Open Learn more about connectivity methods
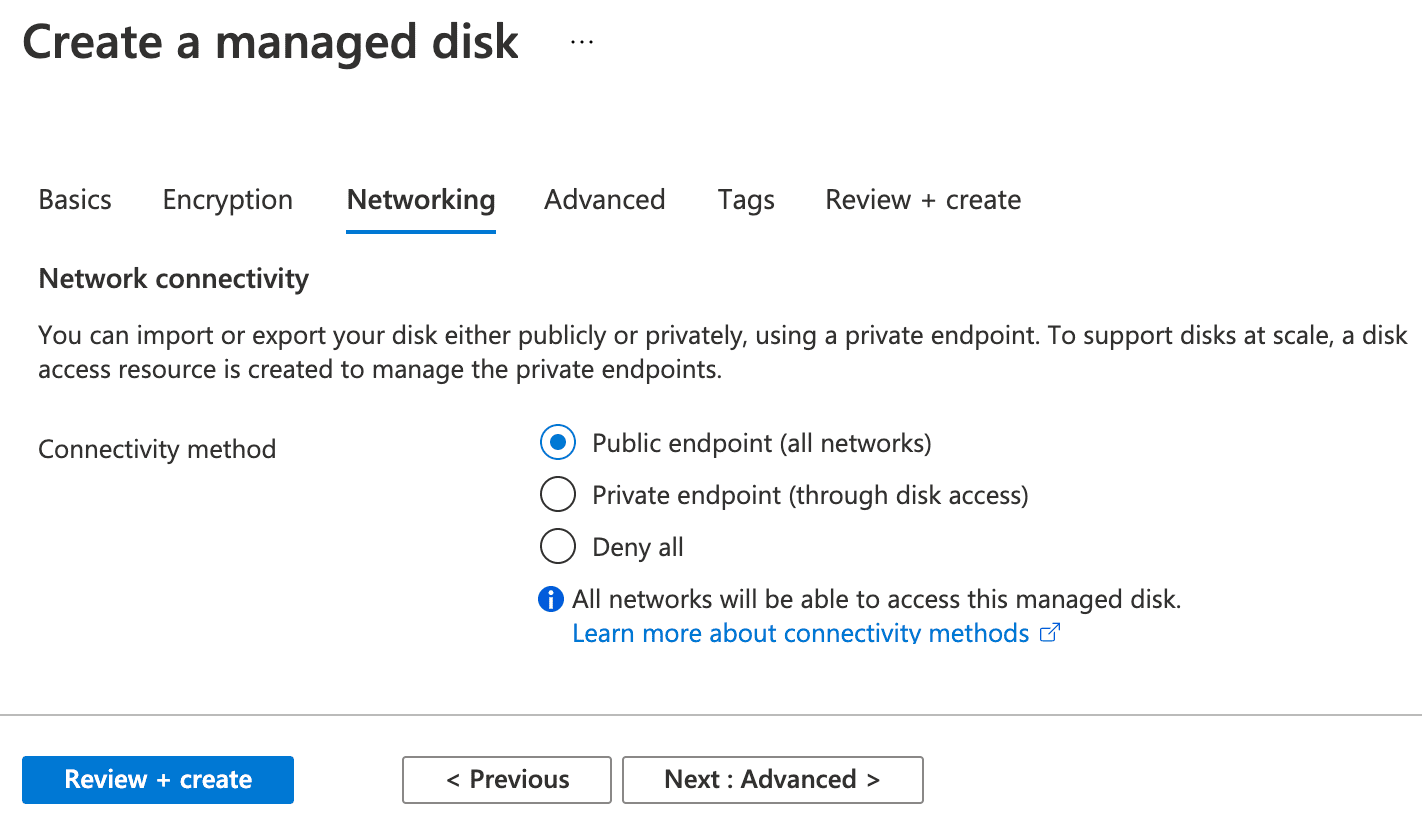 pos(798,632)
